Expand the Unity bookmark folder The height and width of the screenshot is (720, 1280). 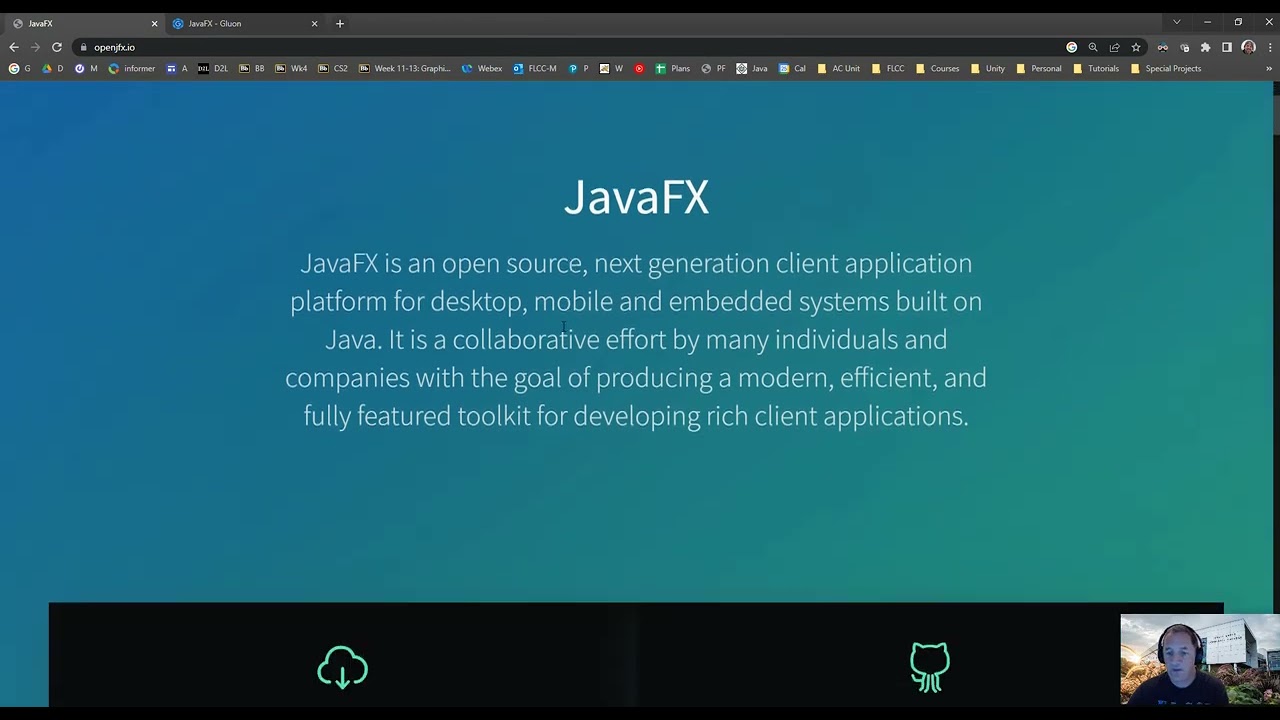tap(987, 69)
